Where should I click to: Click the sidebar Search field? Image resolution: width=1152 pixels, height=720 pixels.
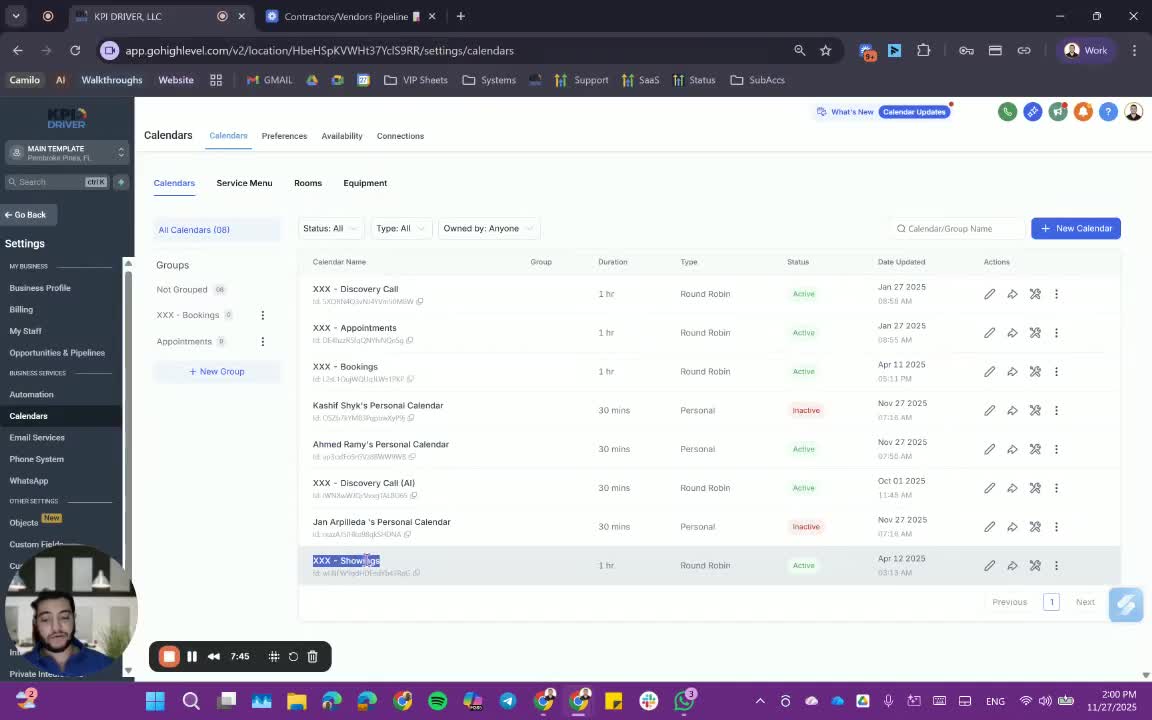[57, 182]
